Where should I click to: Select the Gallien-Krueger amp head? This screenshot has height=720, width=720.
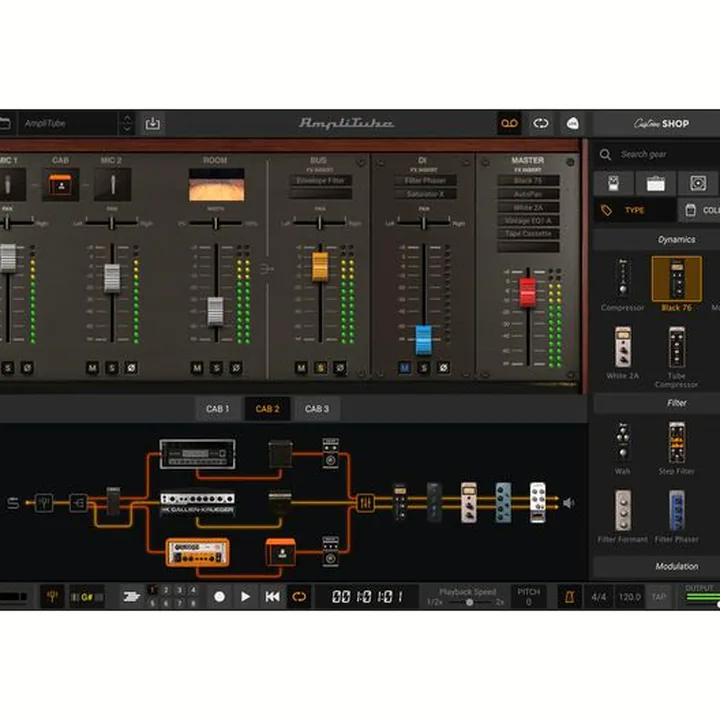[x=197, y=504]
